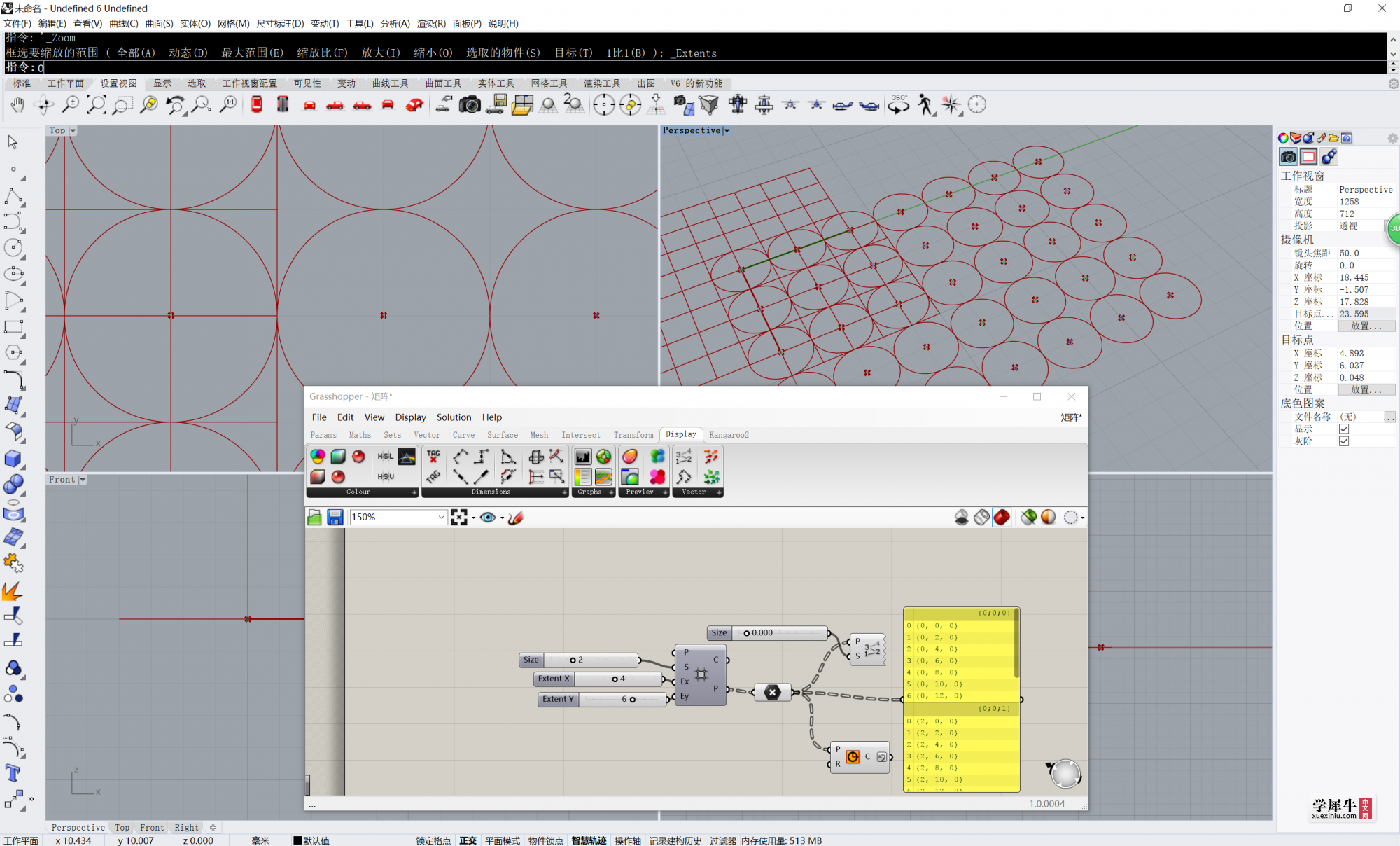Toggle 智慧轨迹 smart track in status bar
This screenshot has height=846, width=1400.
(x=589, y=840)
